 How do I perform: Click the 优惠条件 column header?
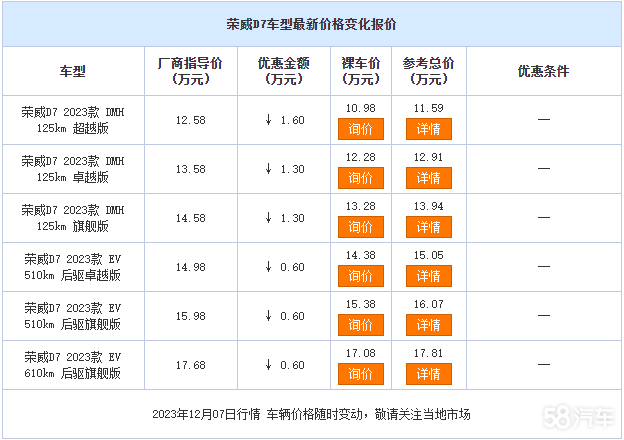(x=543, y=71)
